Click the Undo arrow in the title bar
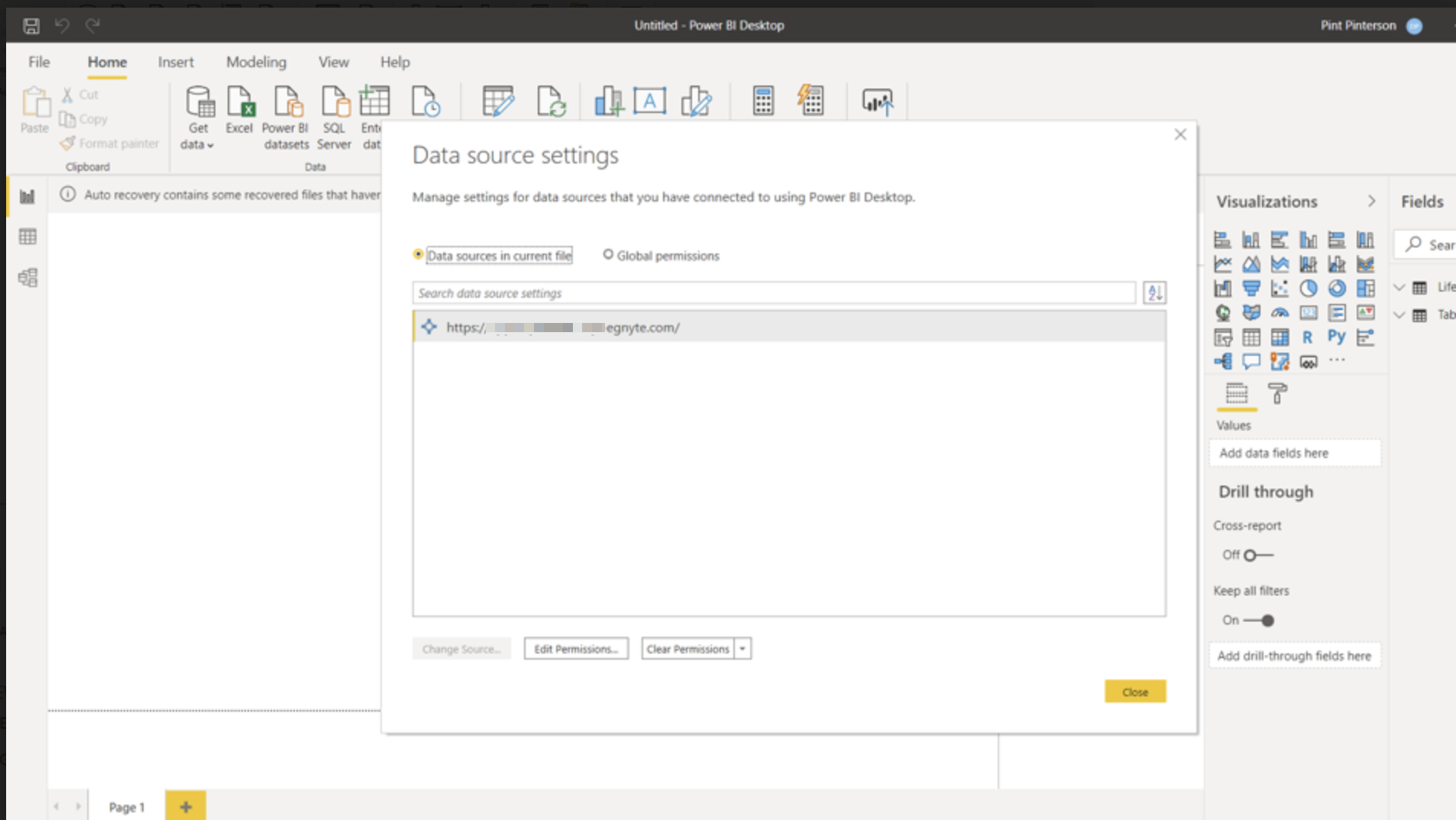 (x=62, y=26)
